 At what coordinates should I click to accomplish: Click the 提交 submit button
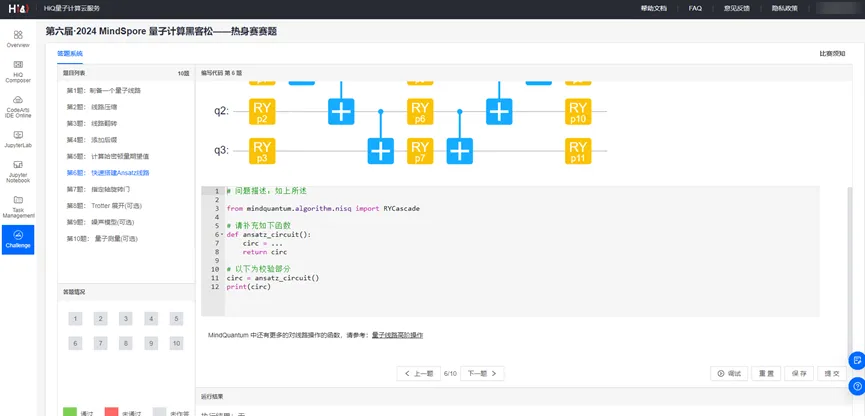point(829,373)
